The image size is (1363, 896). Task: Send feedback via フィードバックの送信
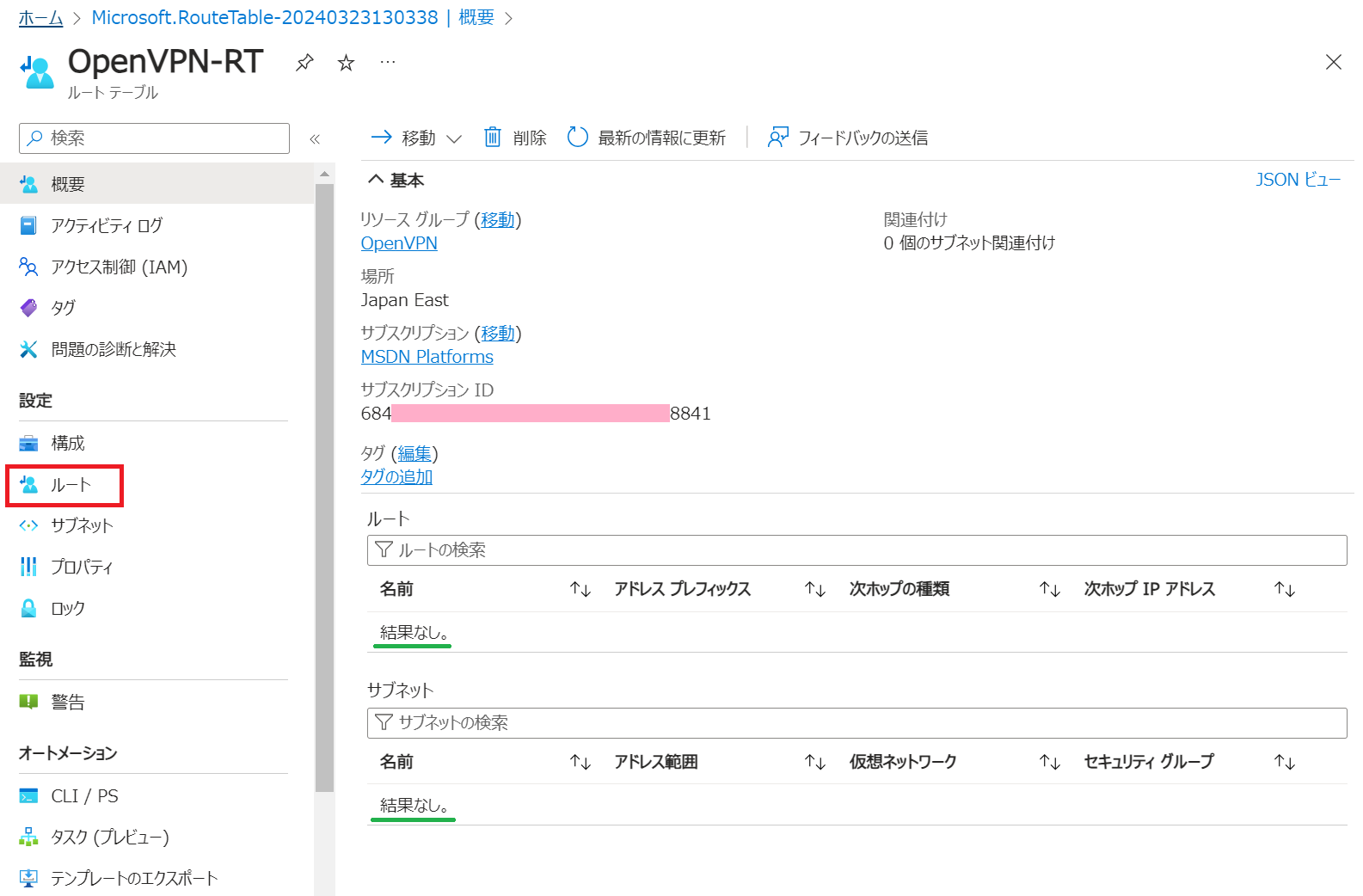pos(848,138)
